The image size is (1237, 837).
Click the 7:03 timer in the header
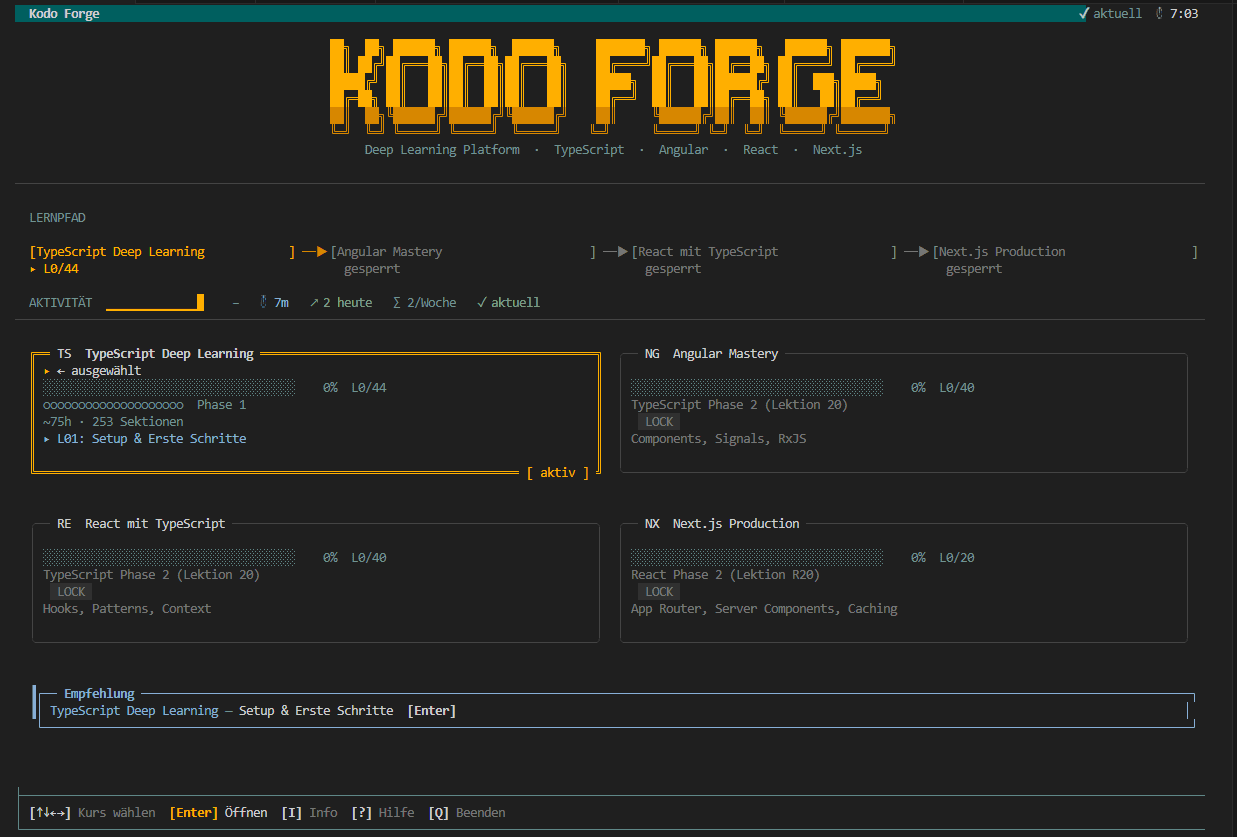(1177, 14)
